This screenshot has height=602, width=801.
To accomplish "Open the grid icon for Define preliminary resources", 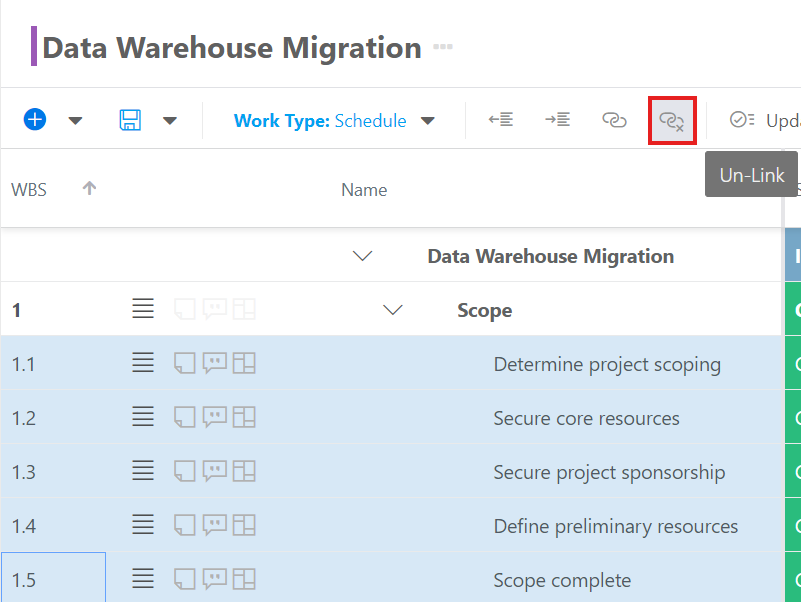I will 244,525.
